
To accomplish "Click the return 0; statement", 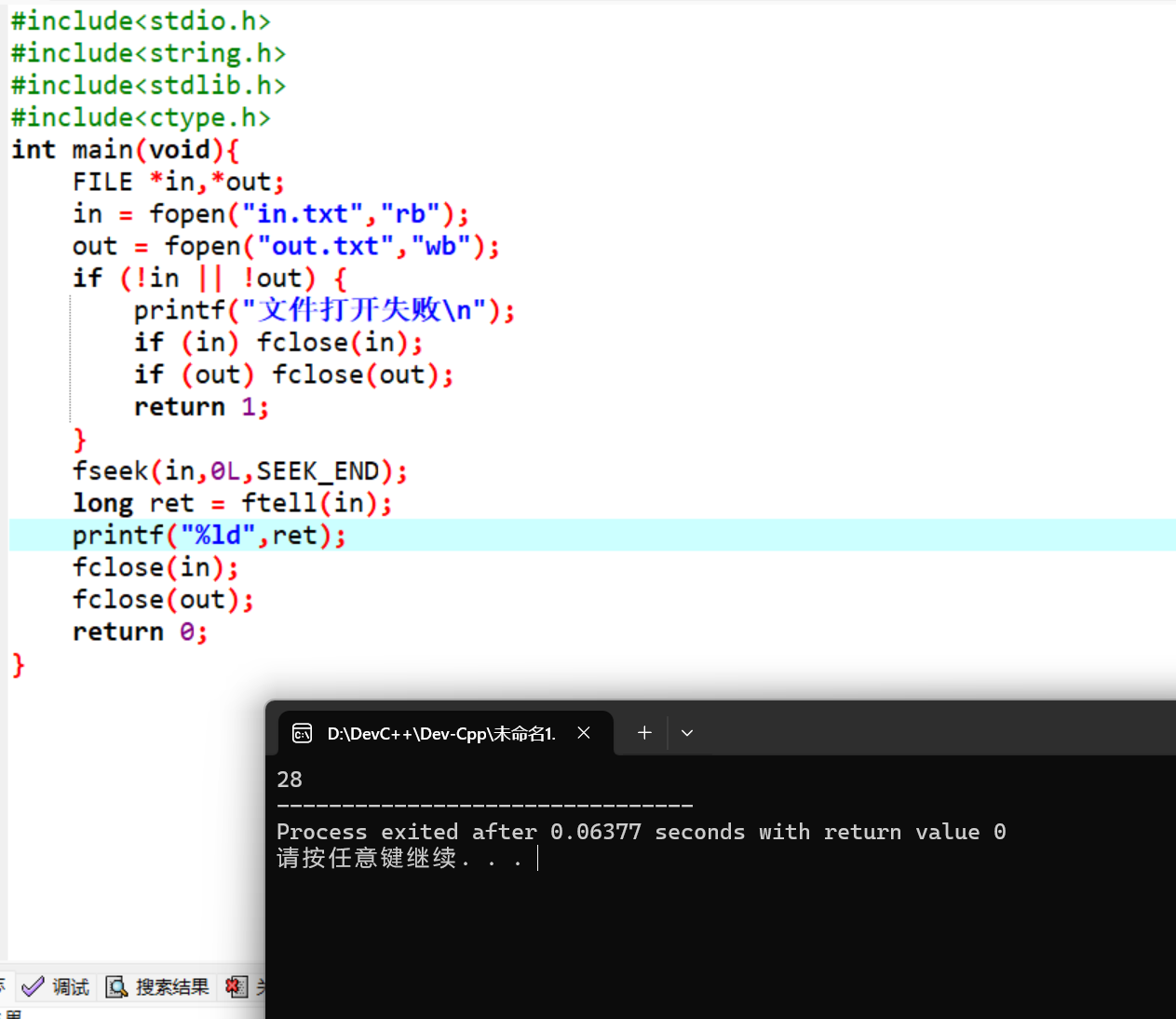I will tap(139, 631).
